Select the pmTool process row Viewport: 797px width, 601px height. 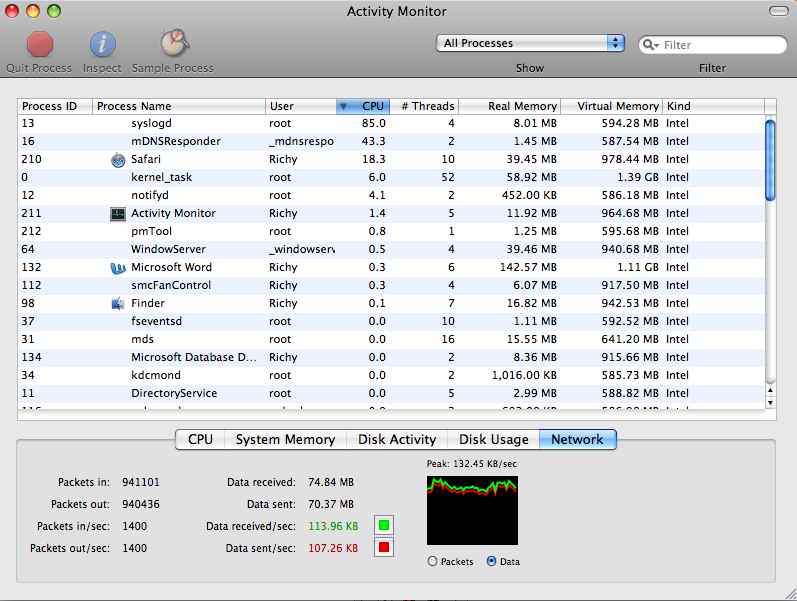pyautogui.click(x=391, y=231)
